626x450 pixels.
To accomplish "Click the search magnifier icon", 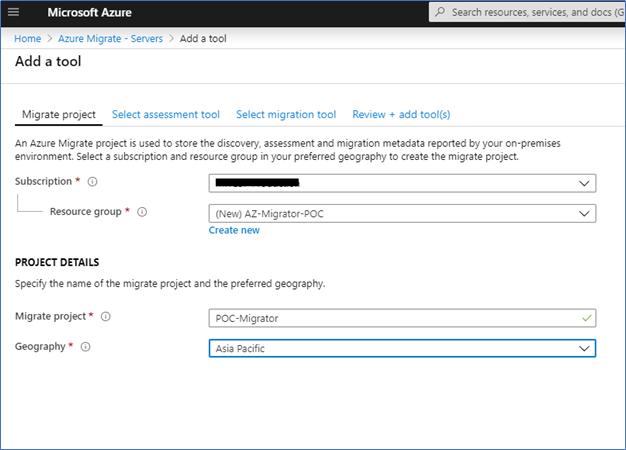I will pos(440,12).
